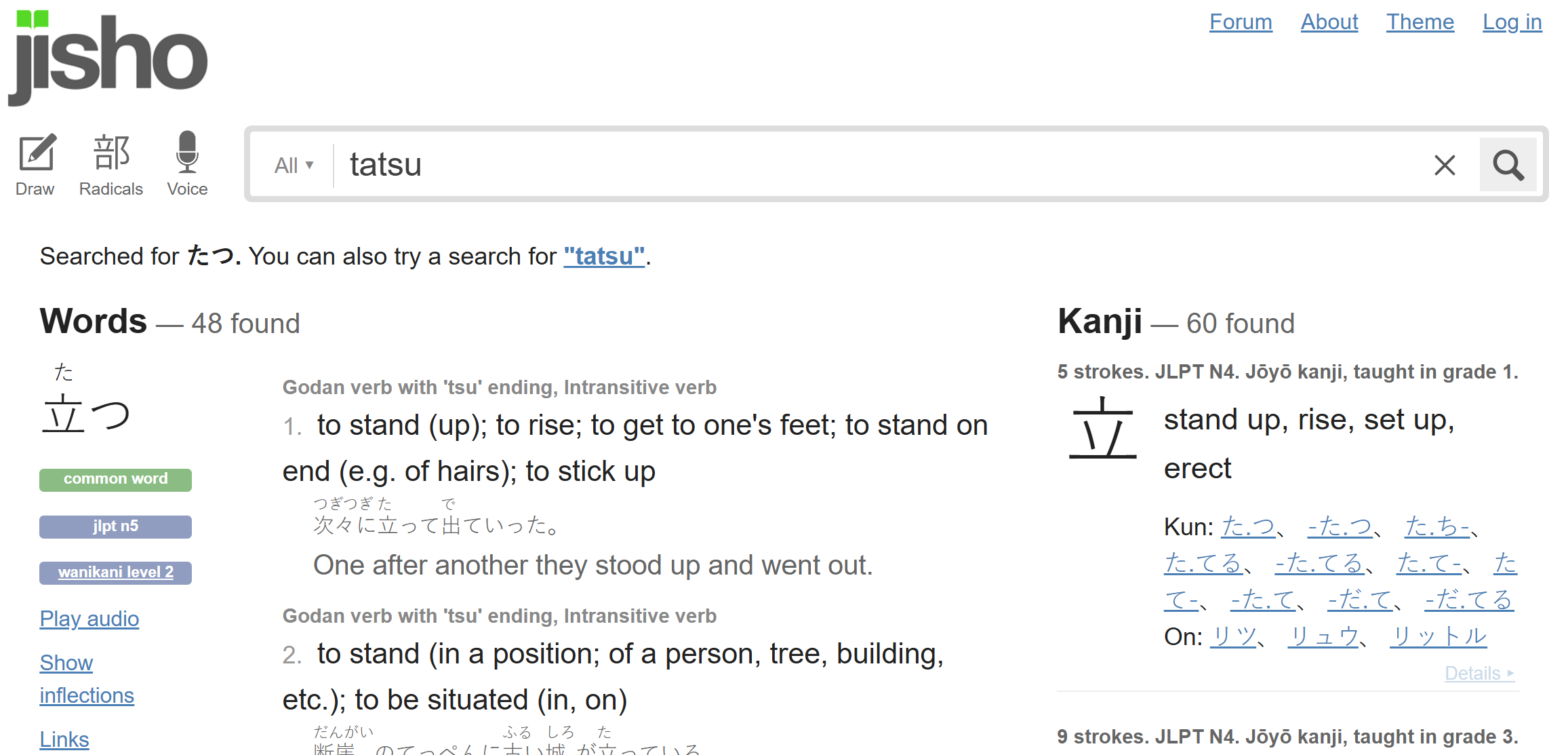The width and height of the screenshot is (1568, 755).
Task: Open the About page
Action: 1329,22
